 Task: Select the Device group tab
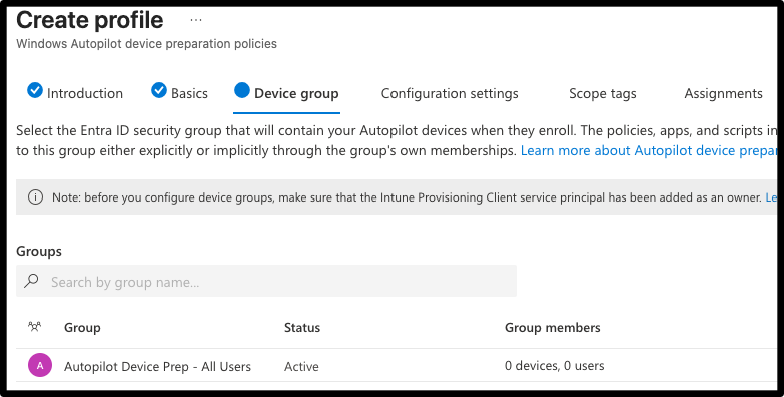click(x=296, y=94)
